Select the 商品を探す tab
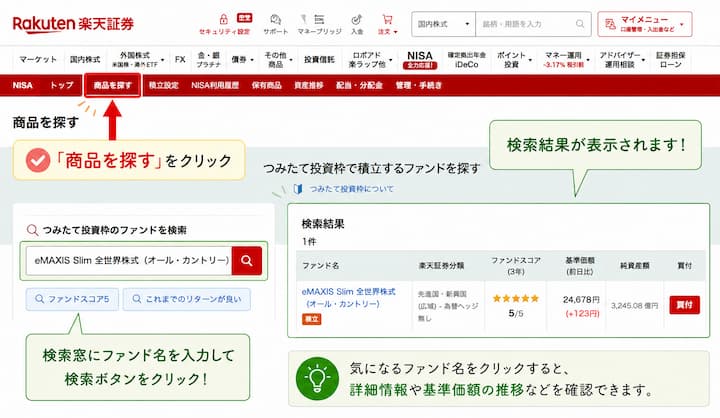 pyautogui.click(x=112, y=85)
